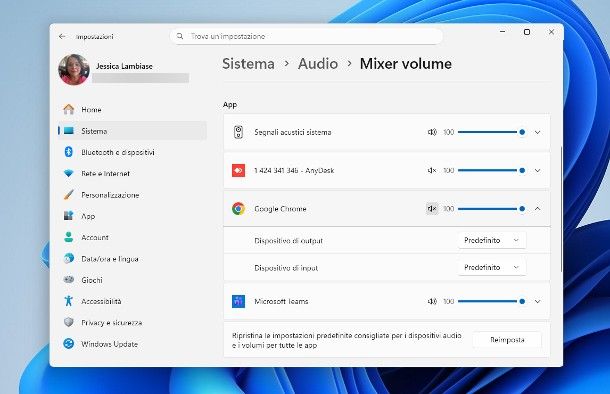The width and height of the screenshot is (610, 394).
Task: Open Dispositivo di input Predefinito dropdown
Action: tap(492, 267)
